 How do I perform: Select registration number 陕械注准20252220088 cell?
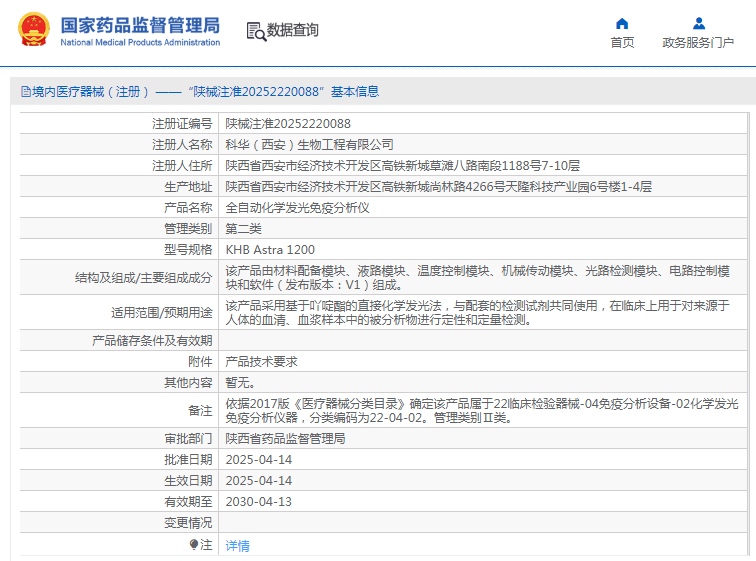coord(288,124)
